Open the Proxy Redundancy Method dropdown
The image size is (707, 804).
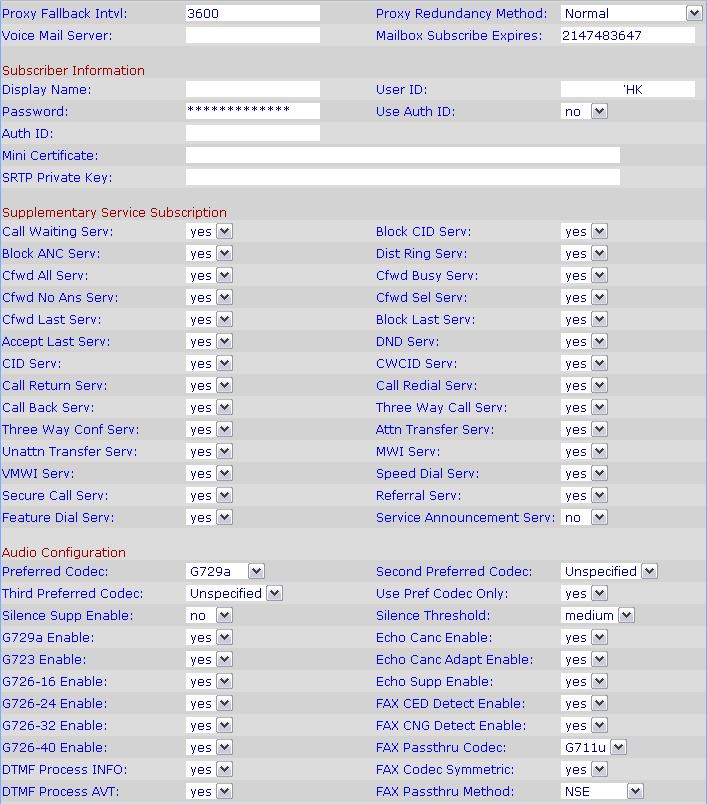[631, 13]
